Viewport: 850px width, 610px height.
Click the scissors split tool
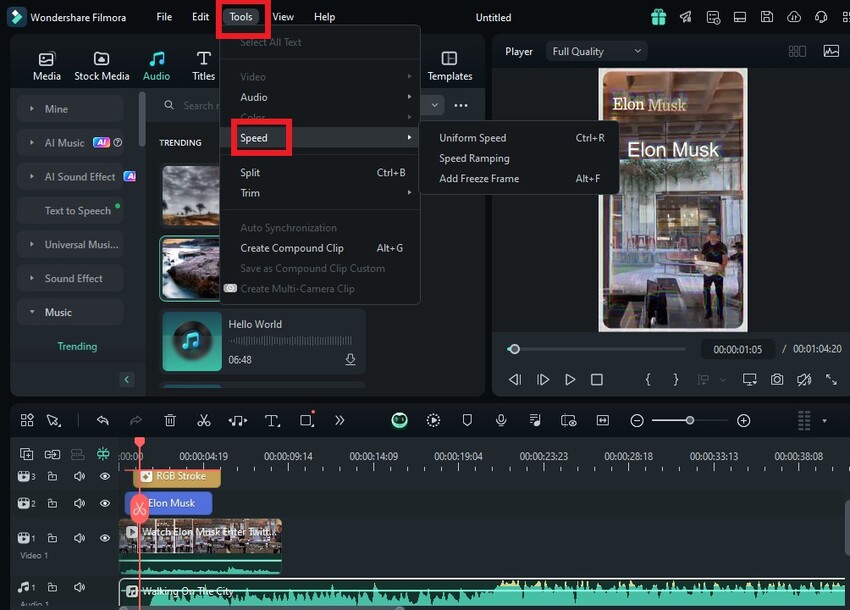point(203,420)
